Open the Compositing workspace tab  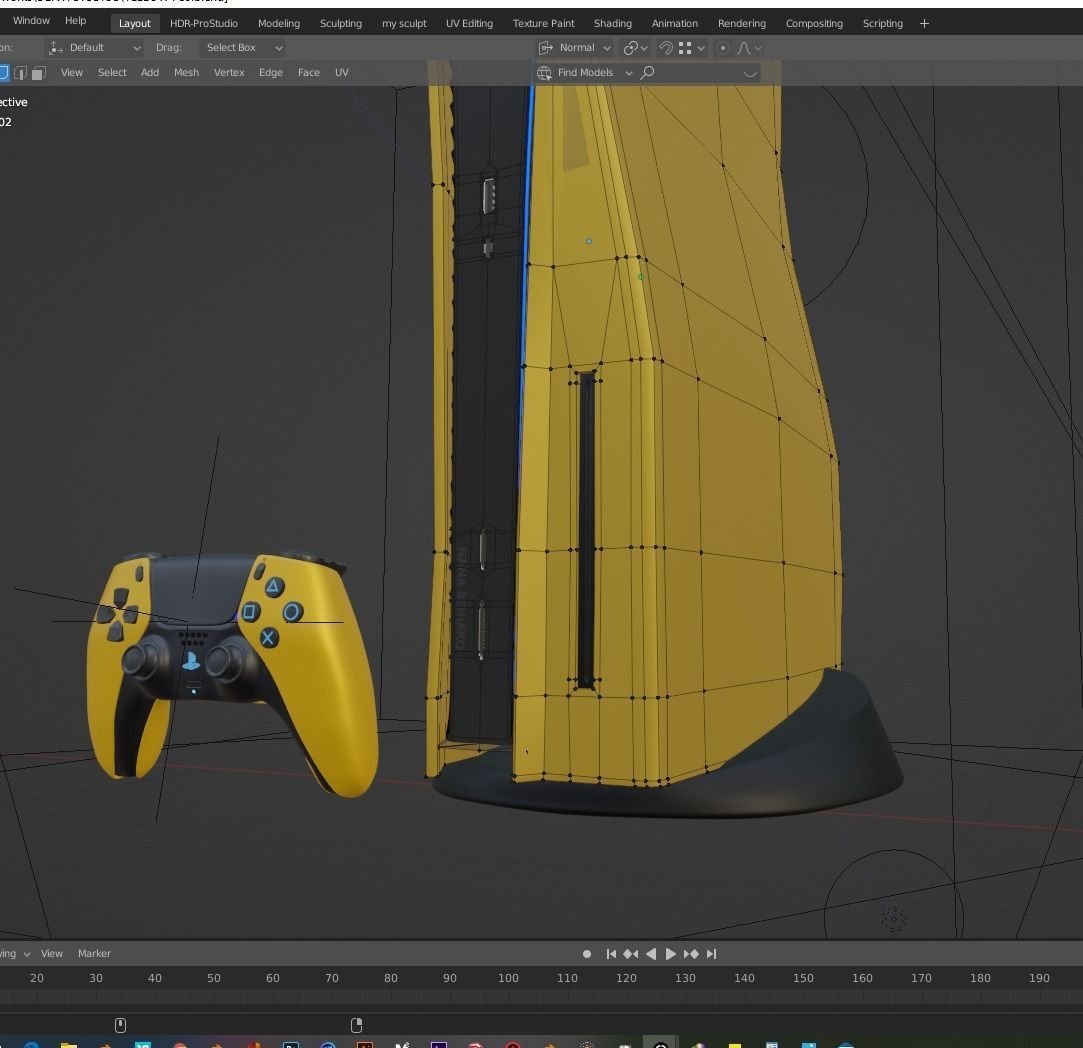pyautogui.click(x=814, y=23)
